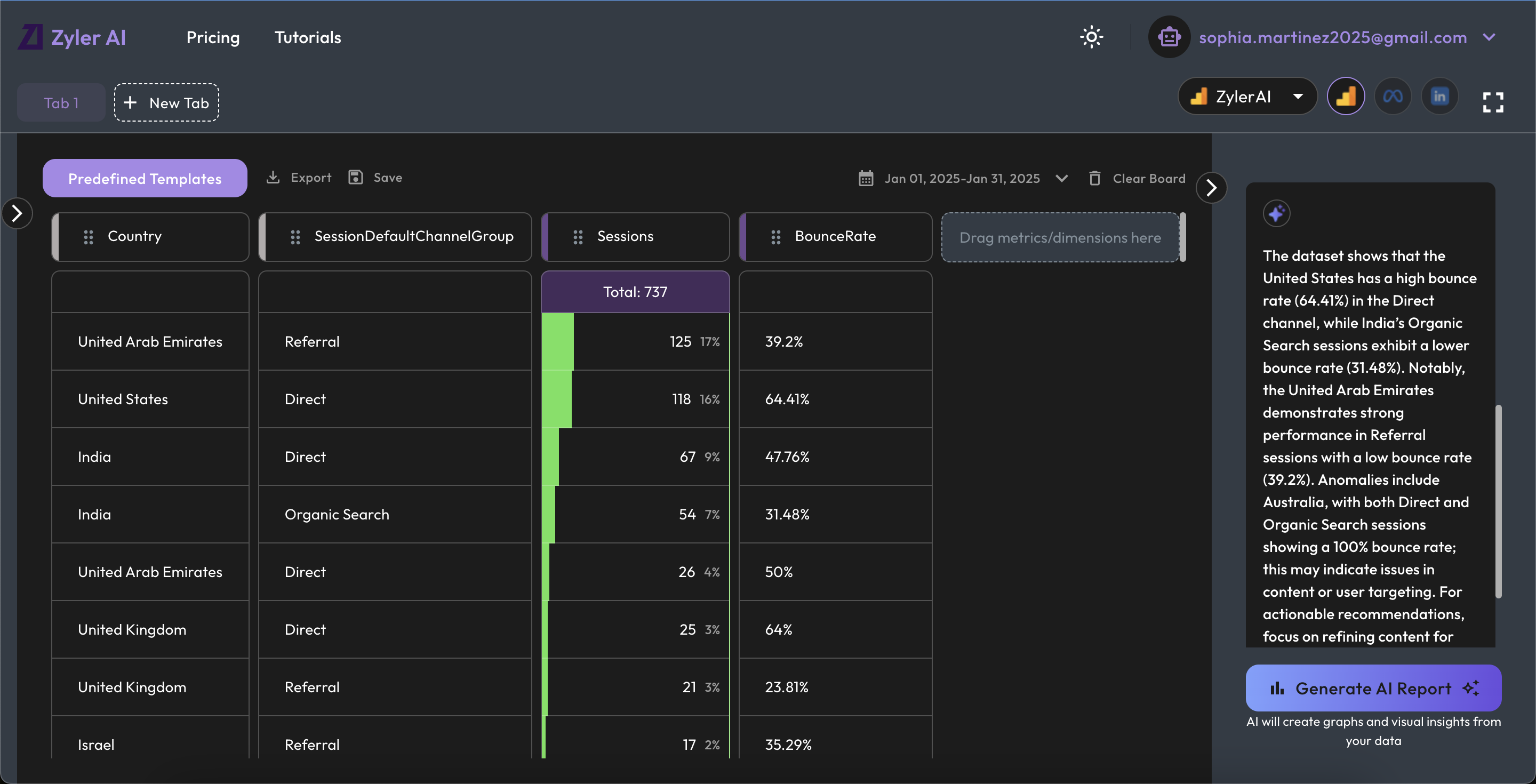
Task: Click the Zyler AI logo
Action: (x=72, y=37)
